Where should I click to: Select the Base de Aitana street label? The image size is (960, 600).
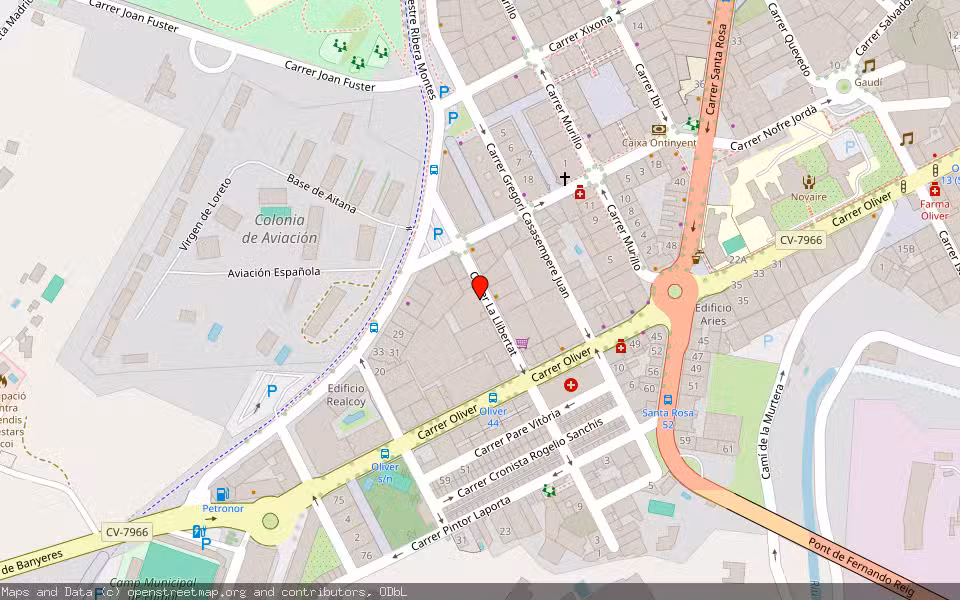[x=322, y=193]
